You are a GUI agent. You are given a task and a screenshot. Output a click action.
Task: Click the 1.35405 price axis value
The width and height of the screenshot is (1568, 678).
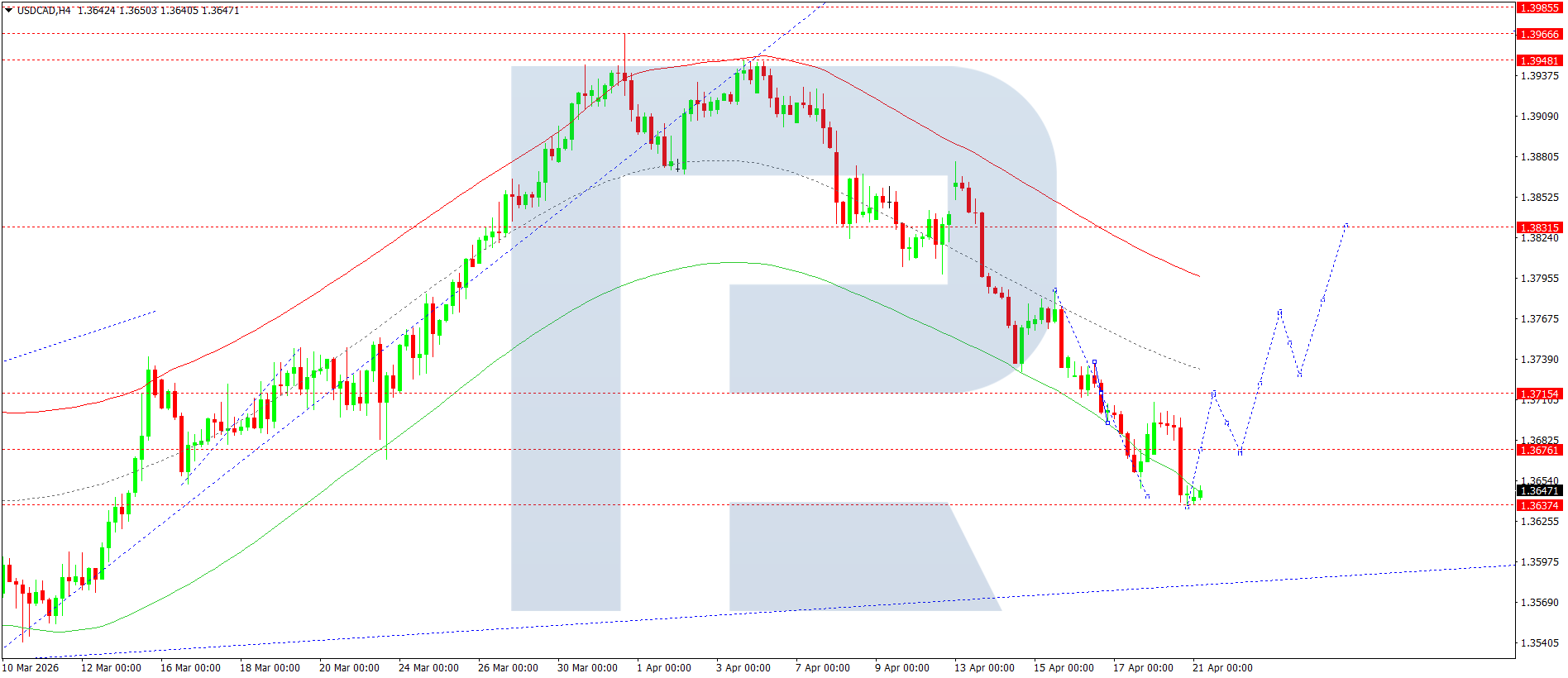1540,643
